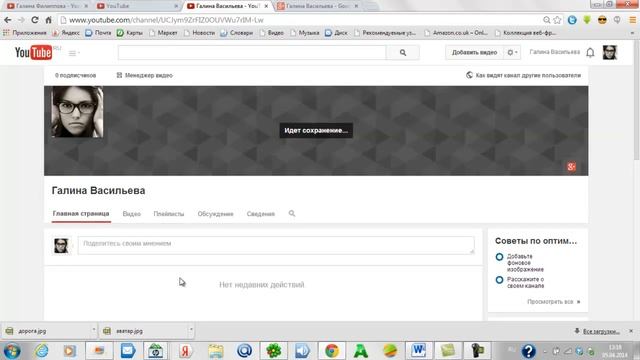Open the notifications bell
This screenshot has width=640, height=360.
point(590,53)
